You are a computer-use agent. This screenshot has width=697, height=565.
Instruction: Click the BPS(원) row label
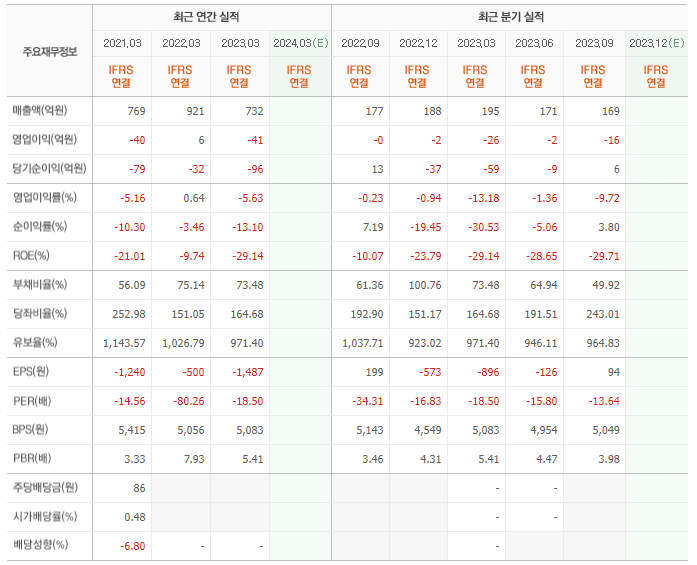30,429
